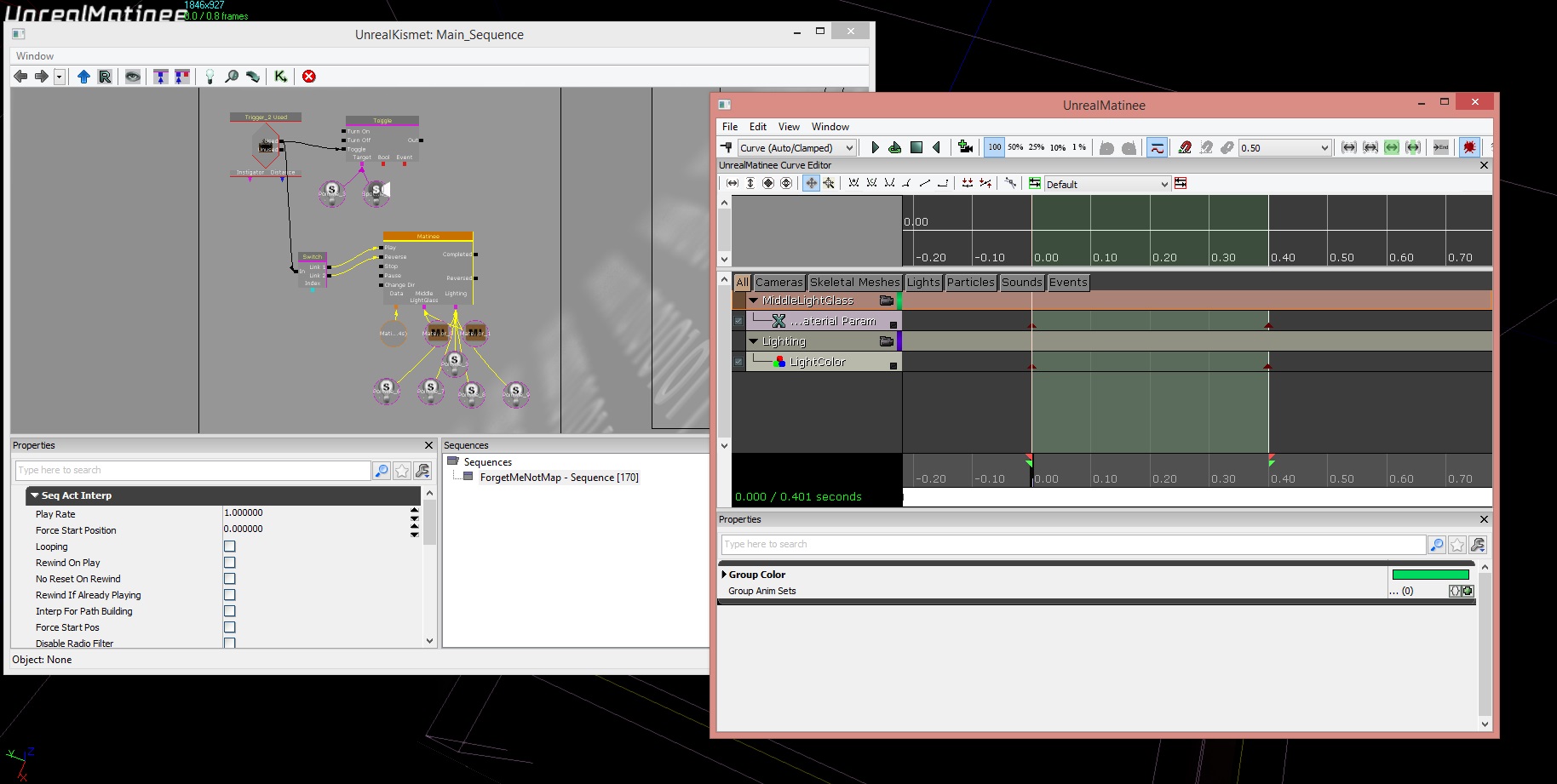Click the Kismet properties search field
The width and height of the screenshot is (1557, 784).
(x=192, y=470)
